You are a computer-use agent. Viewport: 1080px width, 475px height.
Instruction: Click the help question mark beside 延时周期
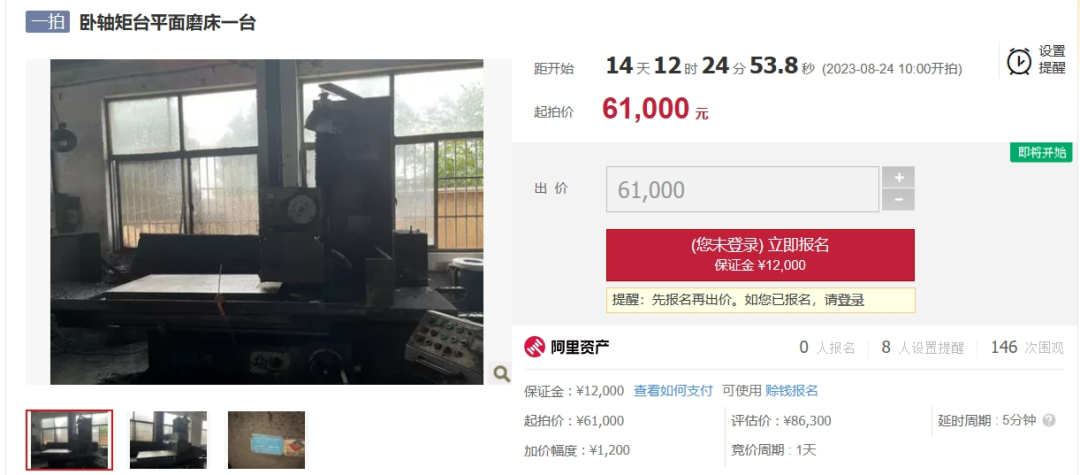[1049, 421]
